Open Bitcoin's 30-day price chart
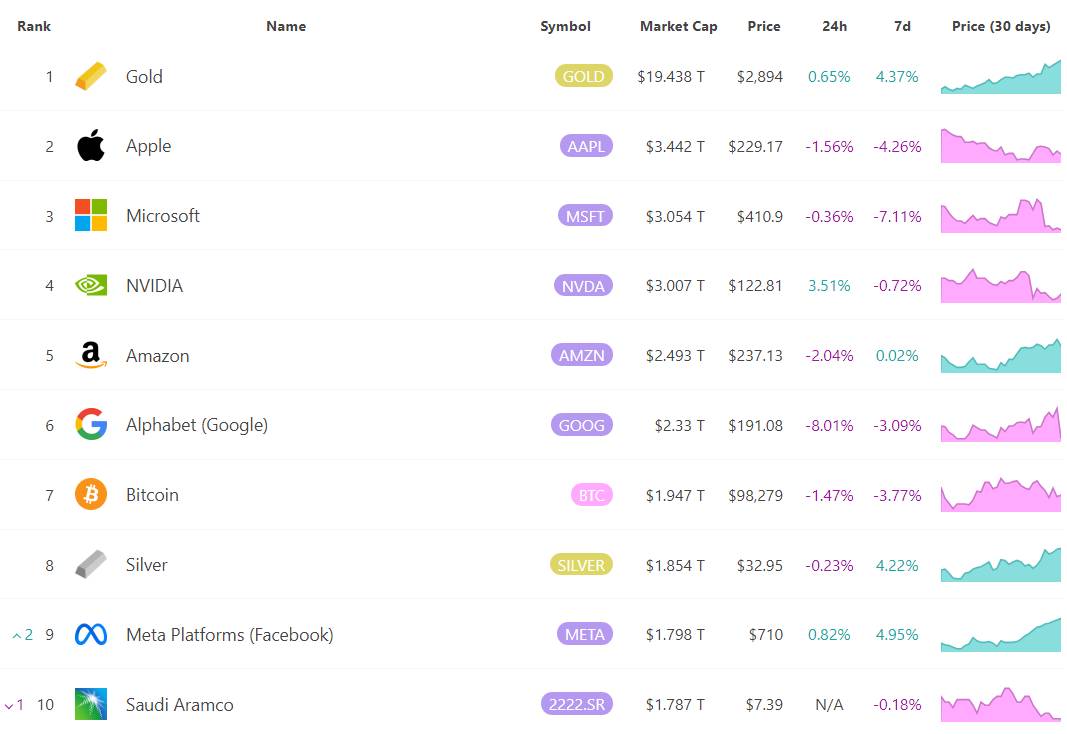This screenshot has height=734, width=1067. point(1000,495)
